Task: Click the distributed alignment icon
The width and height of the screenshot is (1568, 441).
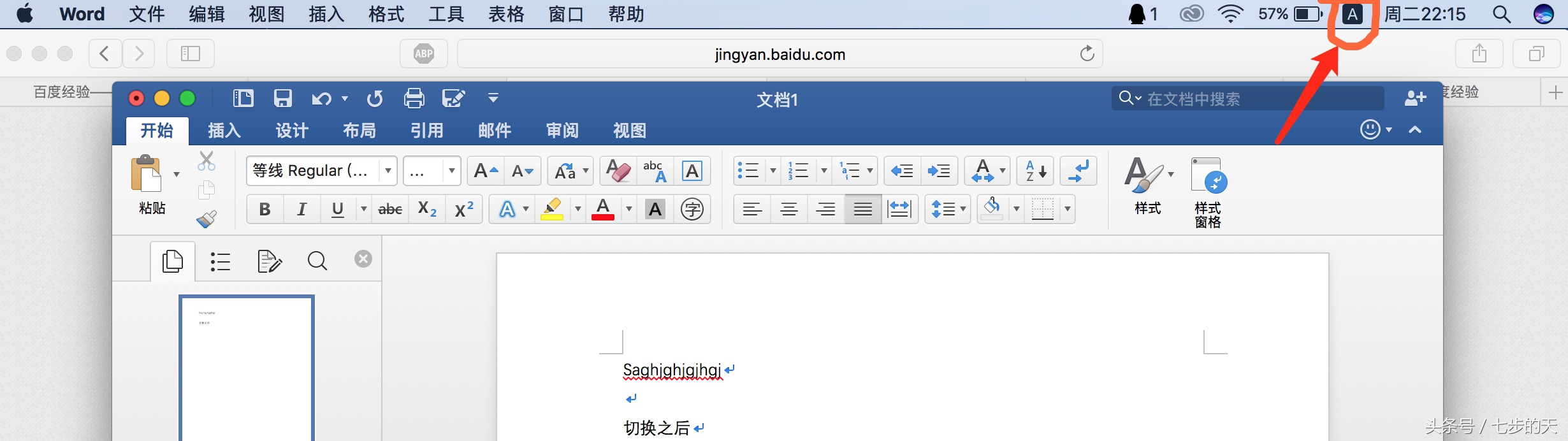Action: [x=899, y=209]
